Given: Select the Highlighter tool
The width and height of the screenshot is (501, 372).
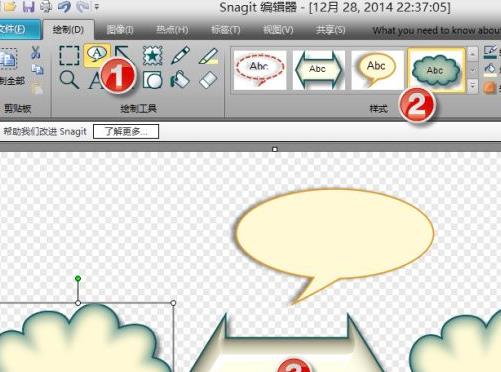Looking at the screenshot, I should click(208, 56).
